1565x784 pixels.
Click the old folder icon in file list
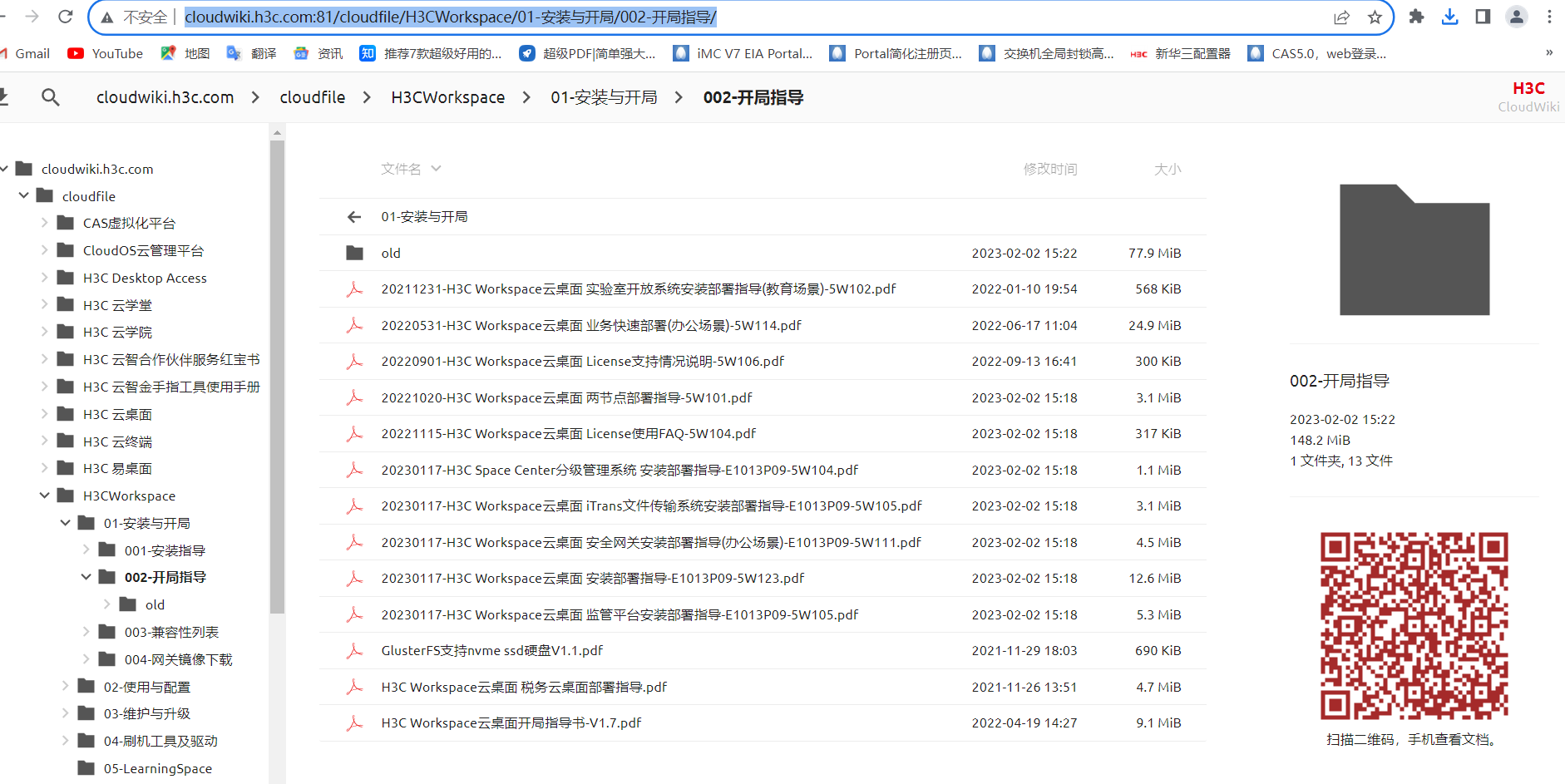pyautogui.click(x=355, y=253)
